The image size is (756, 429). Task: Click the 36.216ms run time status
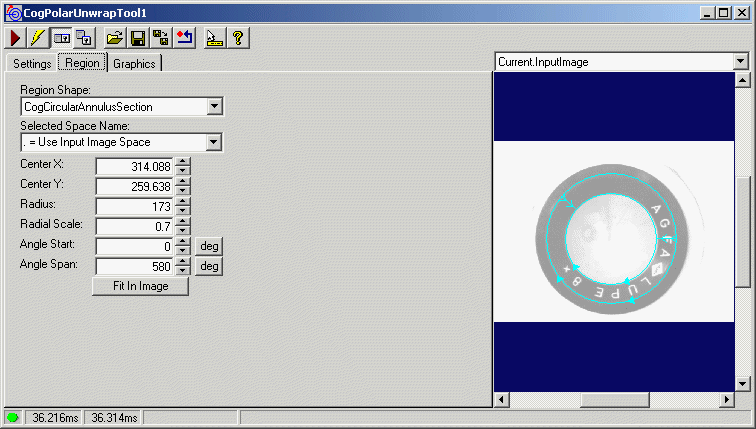coord(54,417)
